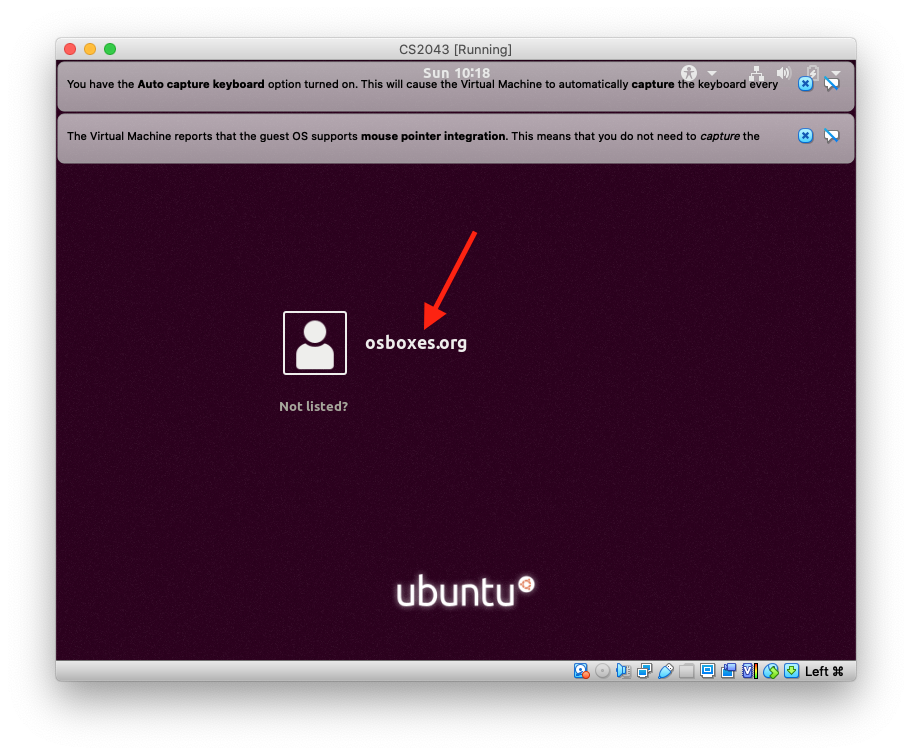
Task: Select the osboxes.org user account
Action: pos(415,343)
